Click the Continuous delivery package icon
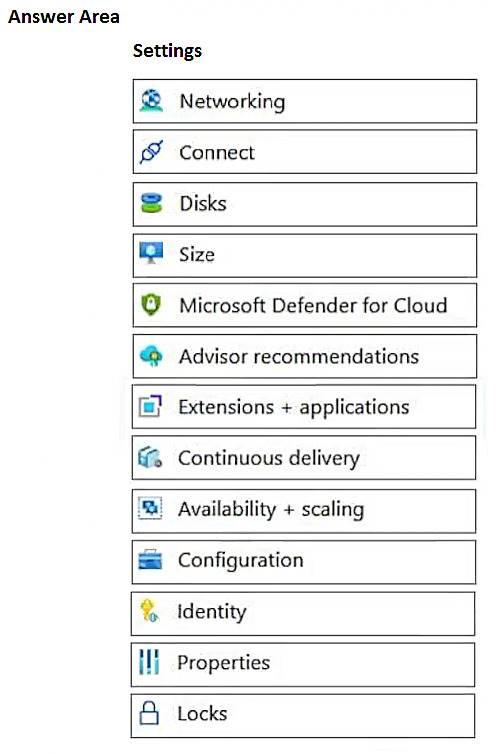The image size is (502, 754). pyautogui.click(x=150, y=457)
